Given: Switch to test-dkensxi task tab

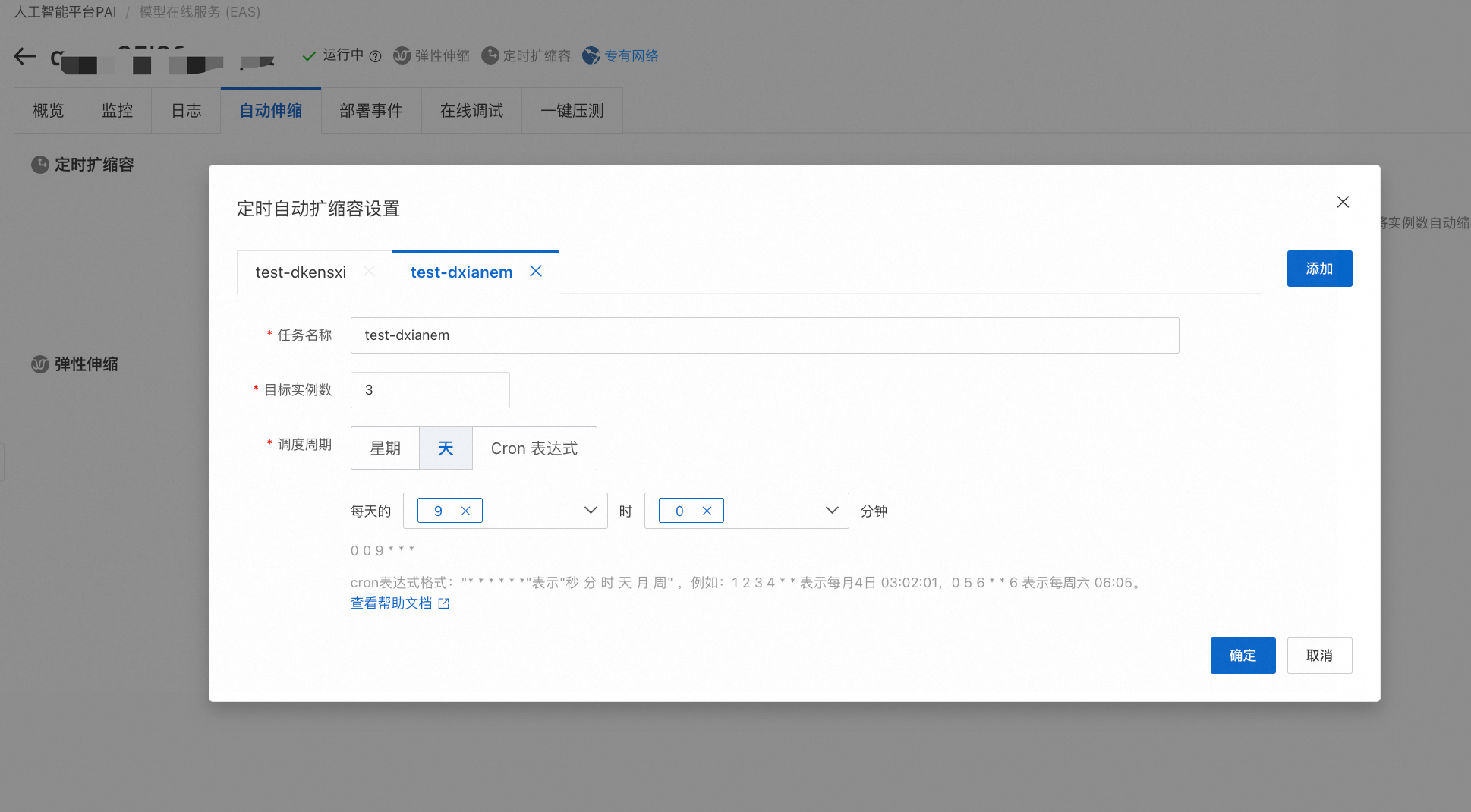Looking at the screenshot, I should point(301,272).
